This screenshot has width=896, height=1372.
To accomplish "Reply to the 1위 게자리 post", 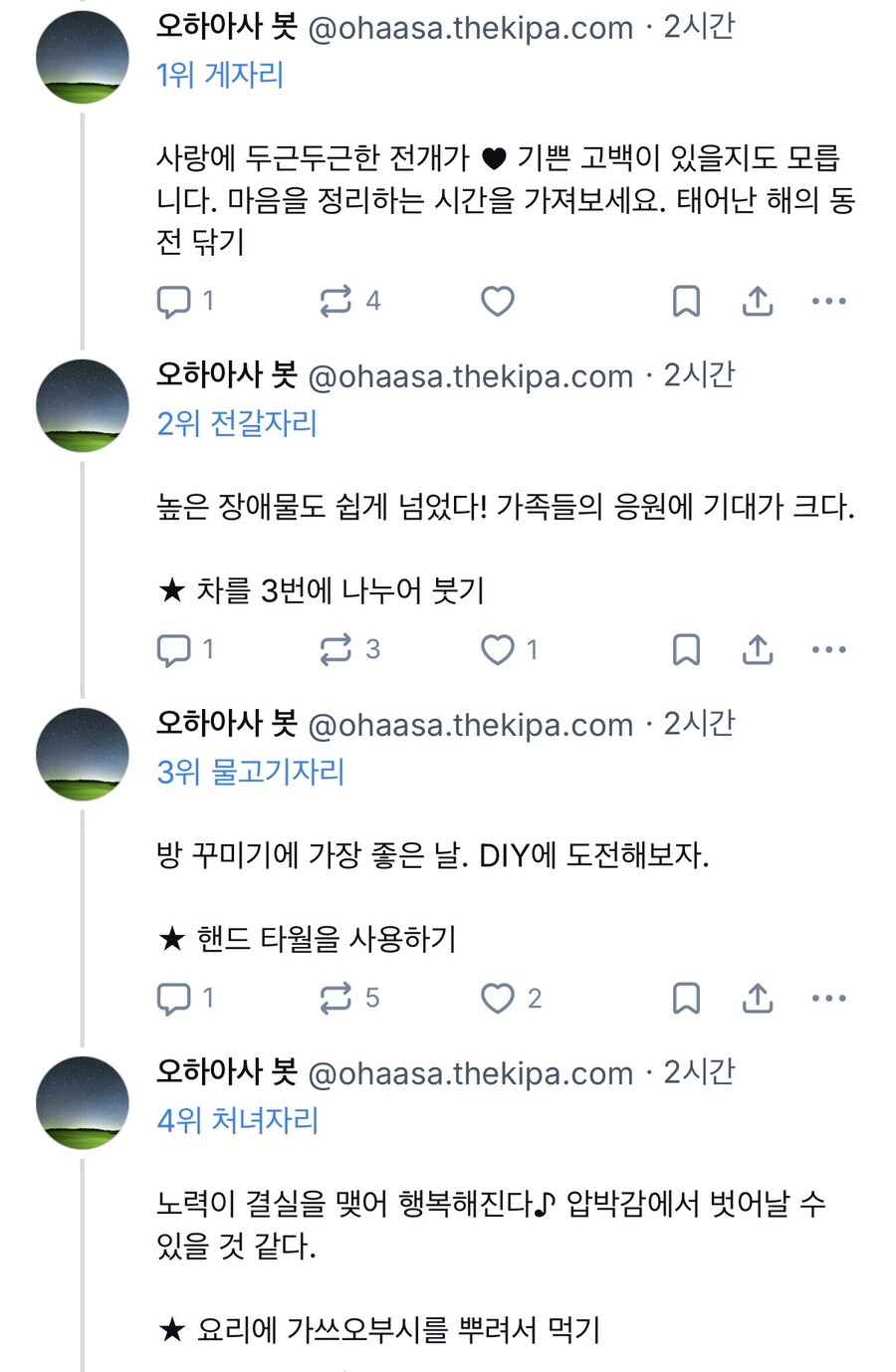I will [x=174, y=301].
